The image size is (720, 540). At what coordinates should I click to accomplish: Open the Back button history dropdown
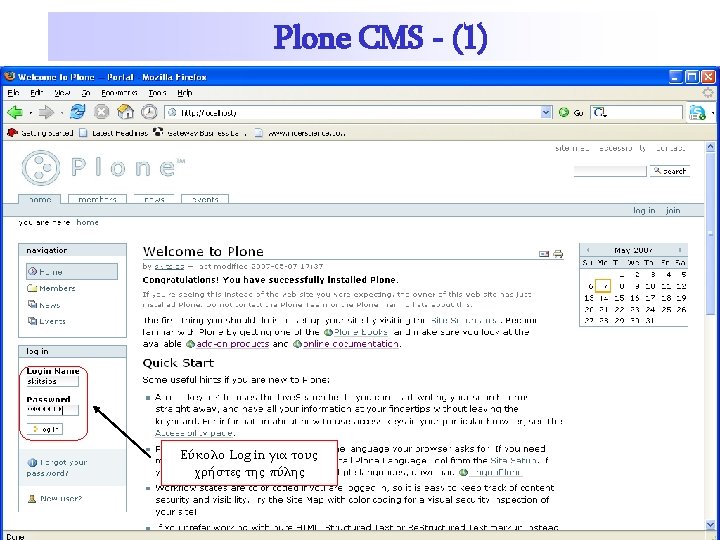coord(30,112)
